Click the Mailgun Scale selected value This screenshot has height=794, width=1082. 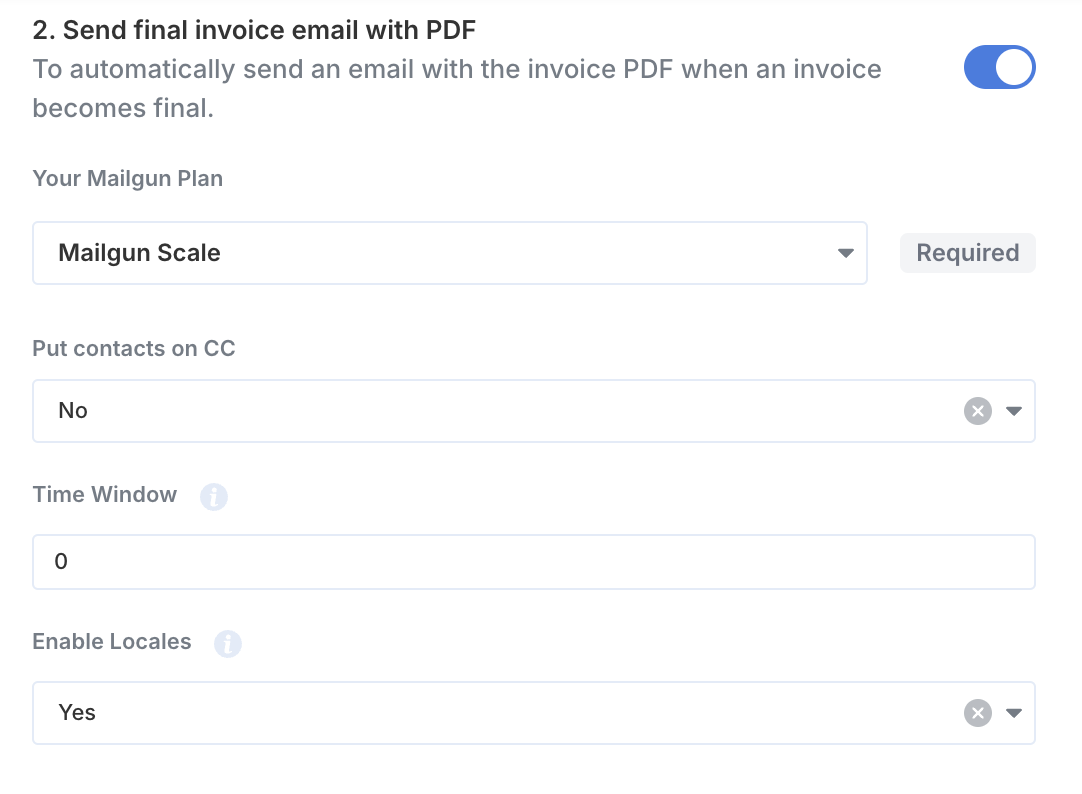coord(139,253)
